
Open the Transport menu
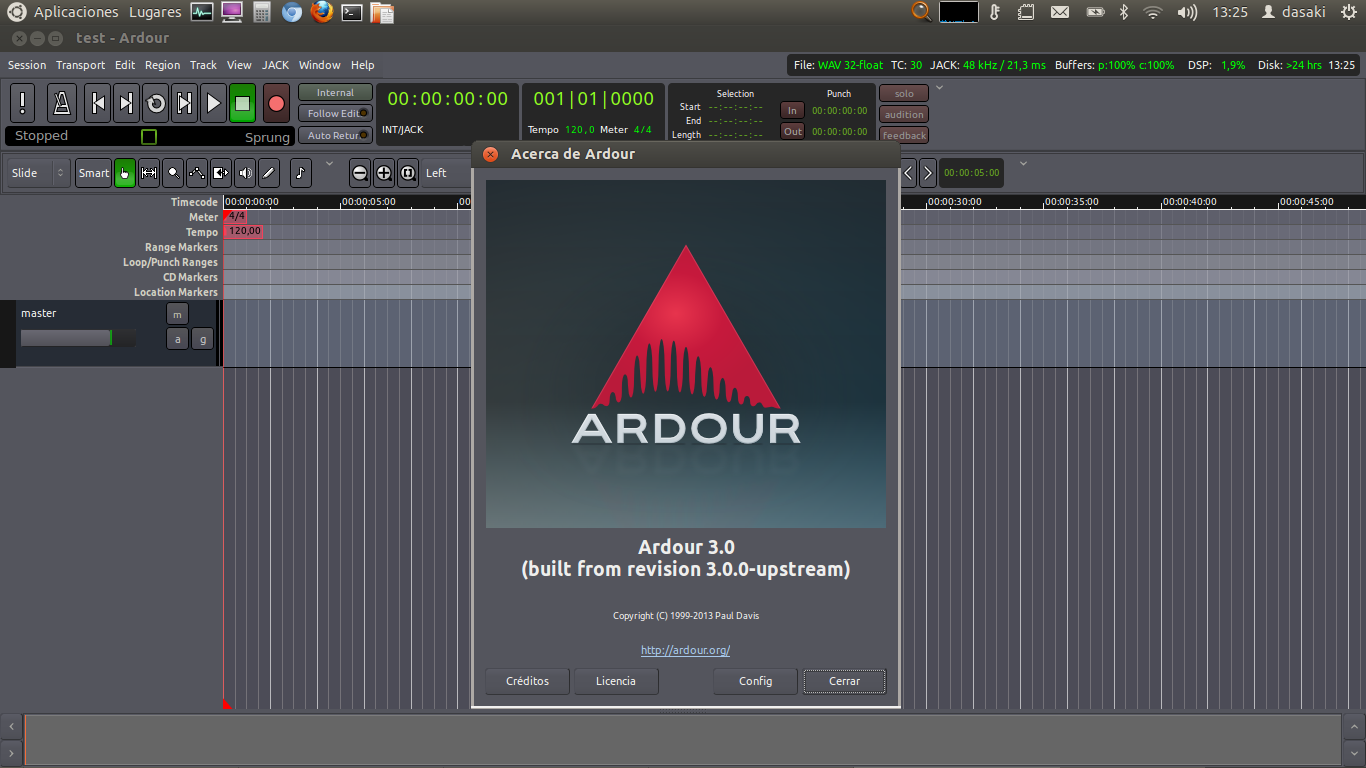81,65
